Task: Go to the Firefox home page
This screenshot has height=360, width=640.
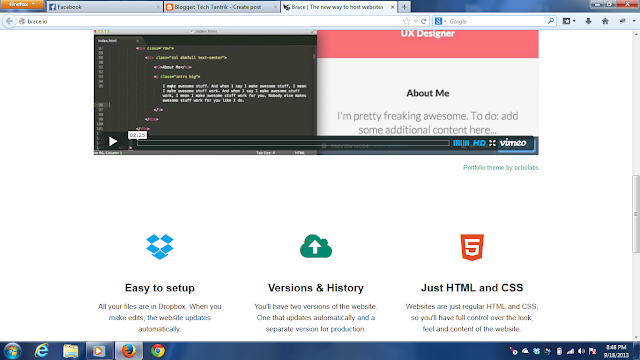Action: point(605,21)
